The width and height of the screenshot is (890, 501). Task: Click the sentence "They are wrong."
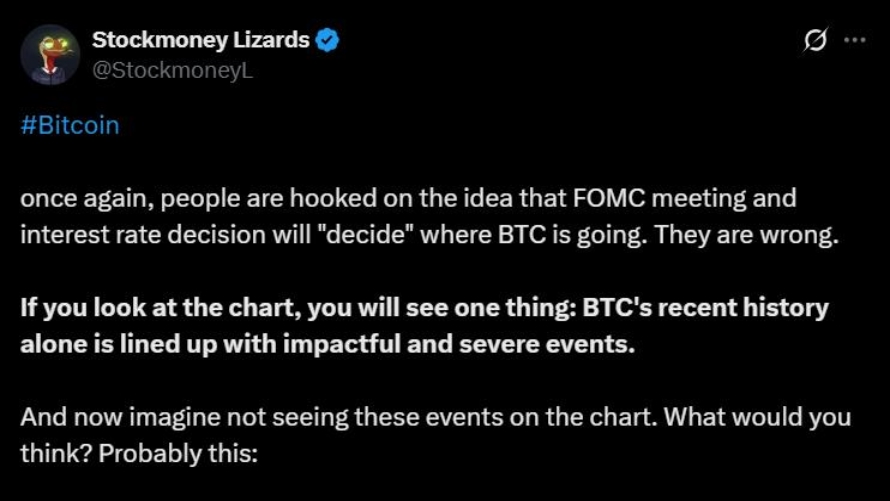click(746, 234)
